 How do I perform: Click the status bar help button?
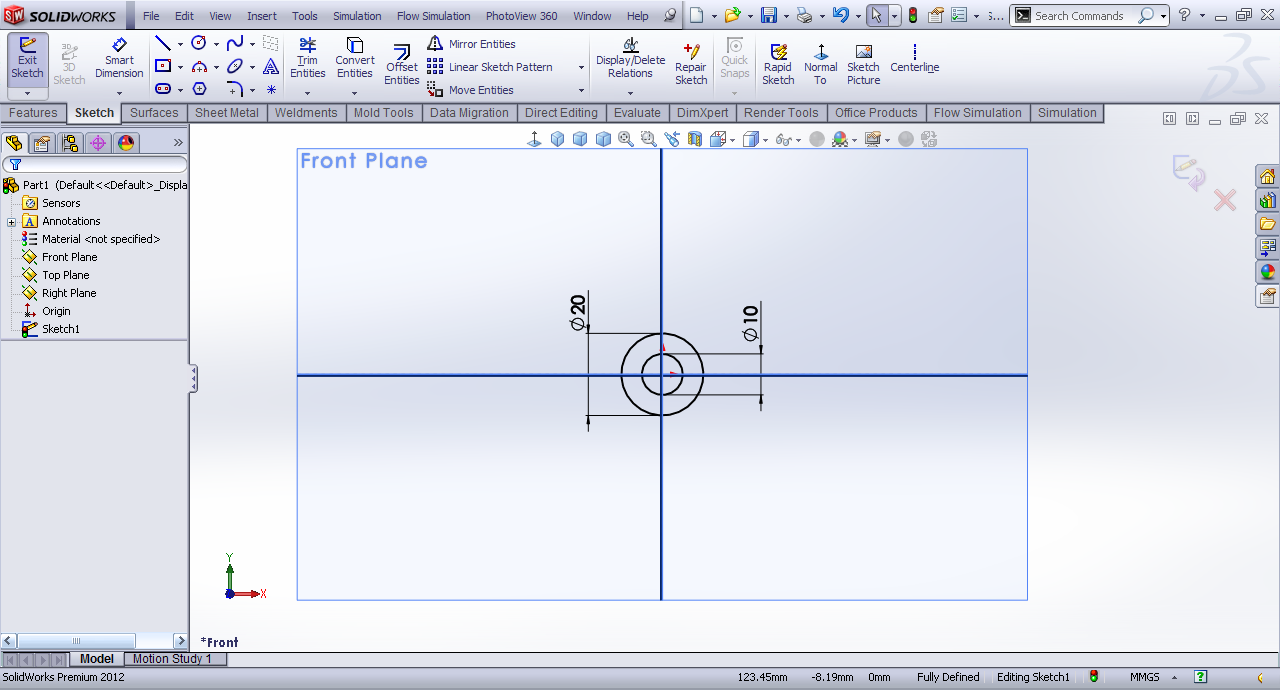point(1201,677)
